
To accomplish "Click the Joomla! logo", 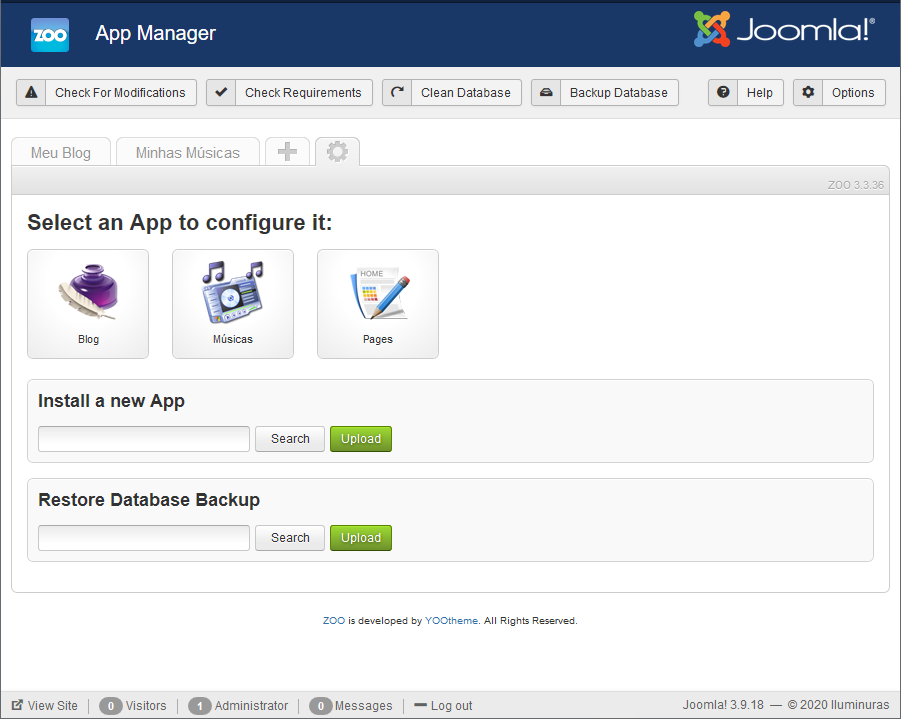I will click(785, 30).
